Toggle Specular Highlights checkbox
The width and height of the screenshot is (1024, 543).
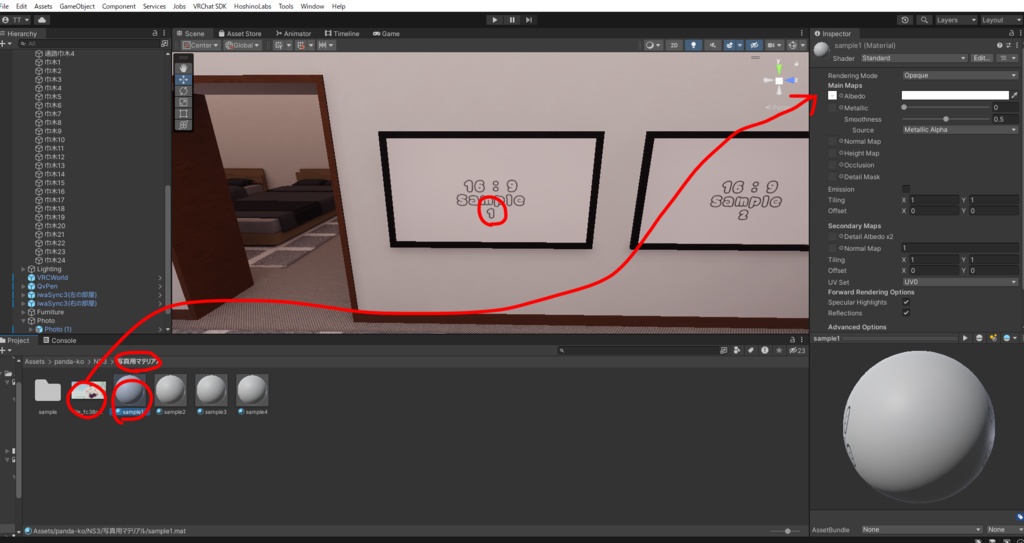click(x=906, y=303)
